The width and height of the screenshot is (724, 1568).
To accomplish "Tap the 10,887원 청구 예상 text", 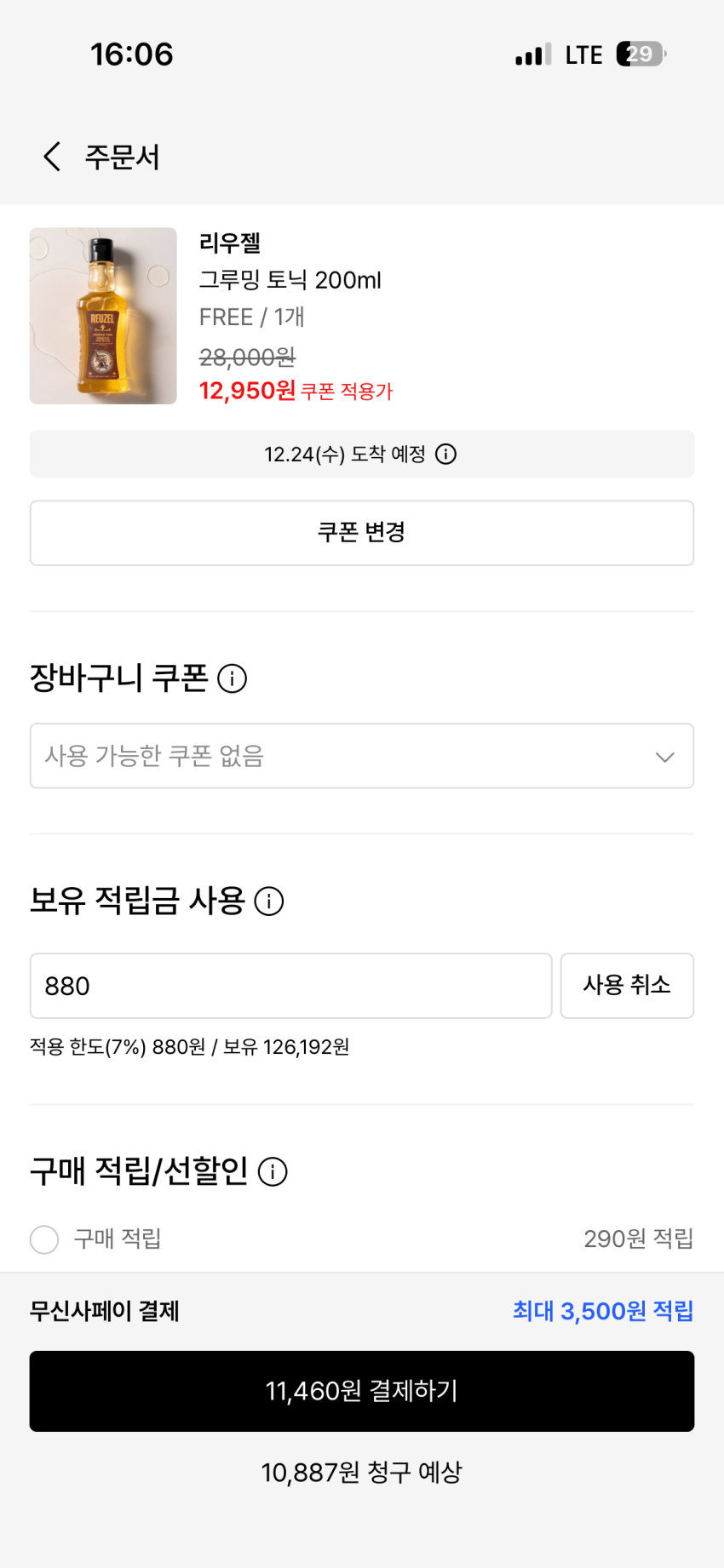I will (x=362, y=1472).
